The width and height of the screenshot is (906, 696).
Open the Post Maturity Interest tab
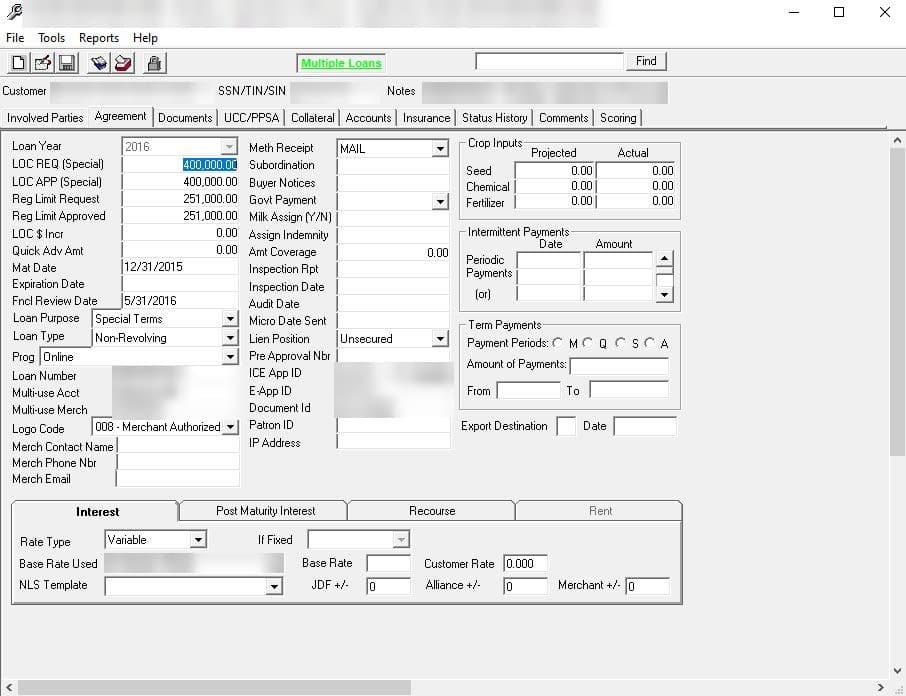[265, 511]
